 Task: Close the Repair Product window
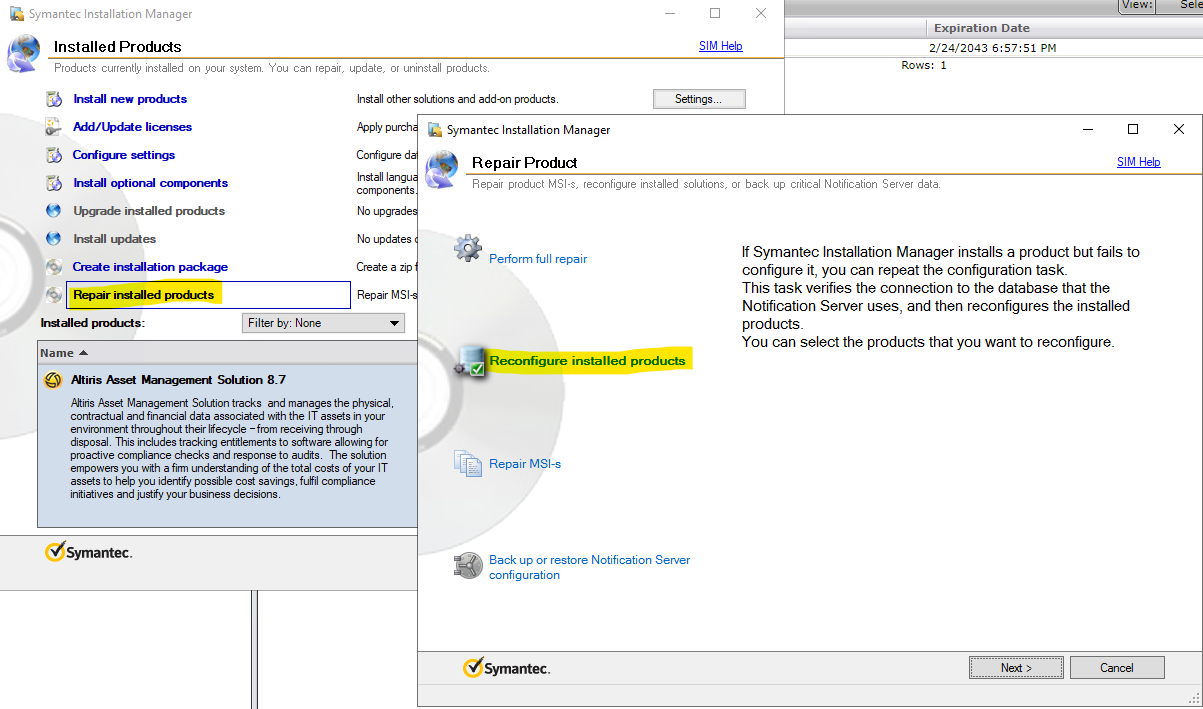click(1179, 129)
